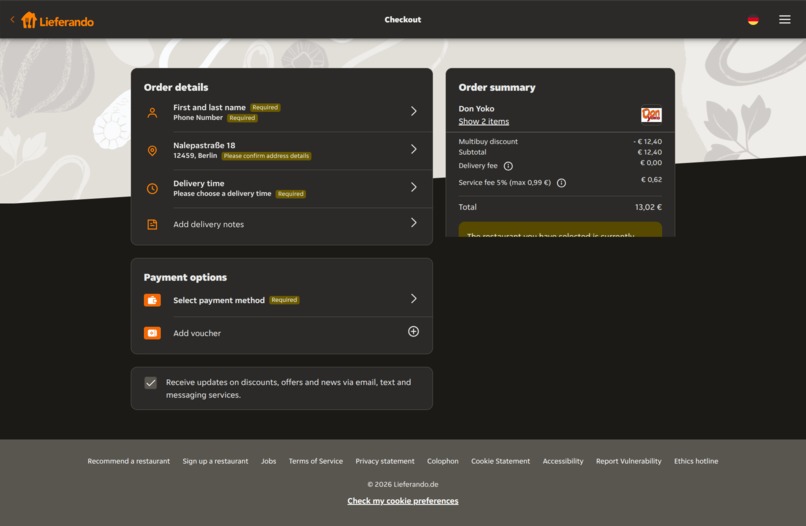The width and height of the screenshot is (806, 526).
Task: Click 'Please confirm address details' badge
Action: [266, 156]
